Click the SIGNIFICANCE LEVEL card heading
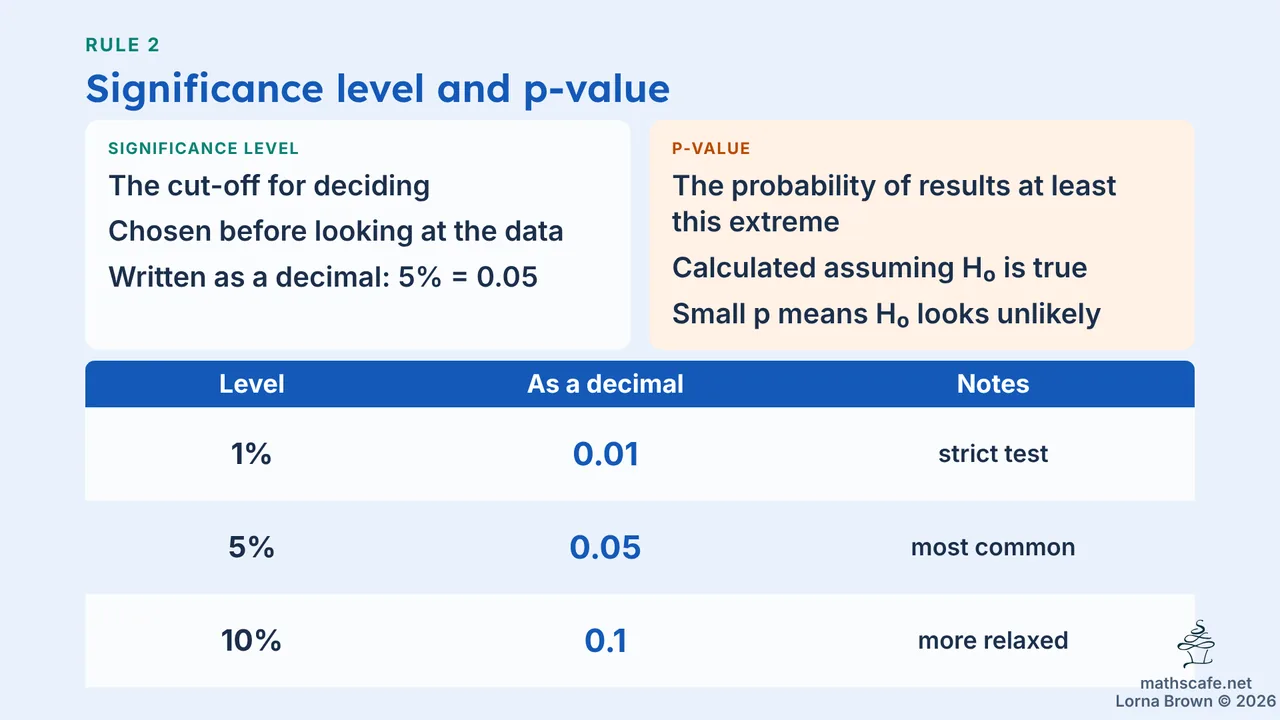The width and height of the screenshot is (1280, 720). pos(203,149)
